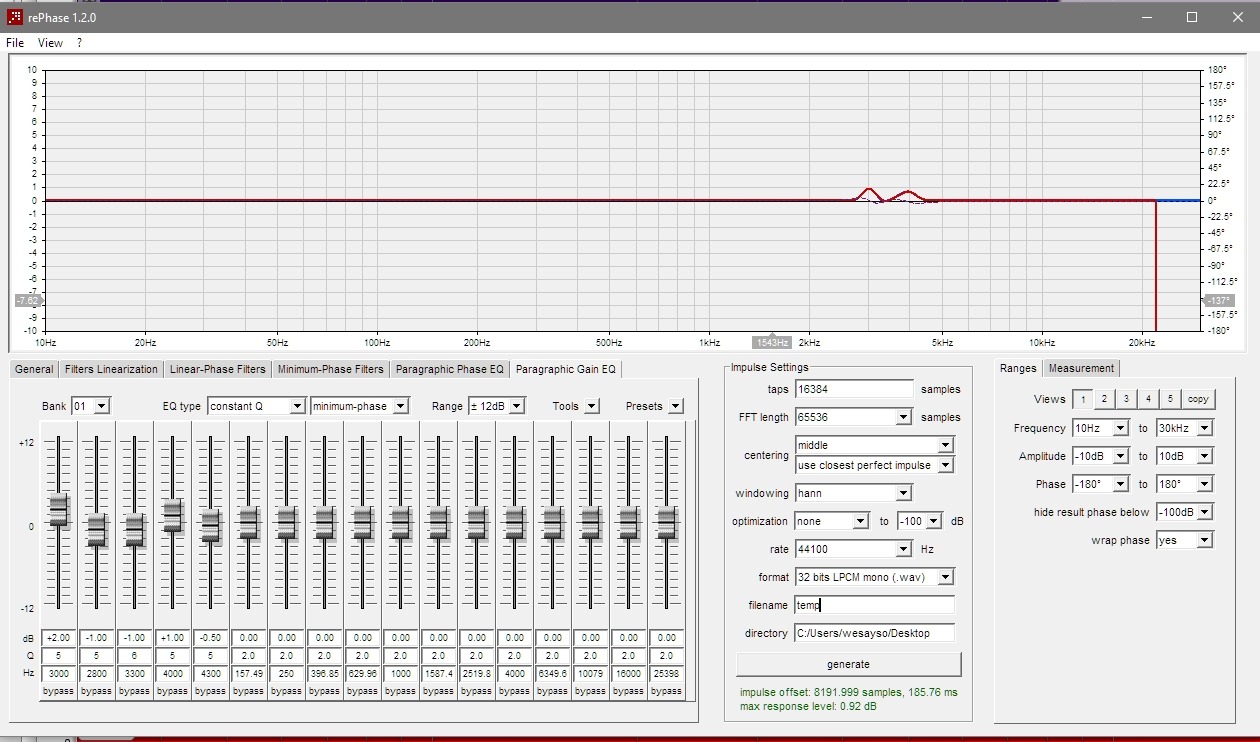Click the rePhase app icon in title bar
This screenshot has height=742, width=1260.
pos(15,17)
